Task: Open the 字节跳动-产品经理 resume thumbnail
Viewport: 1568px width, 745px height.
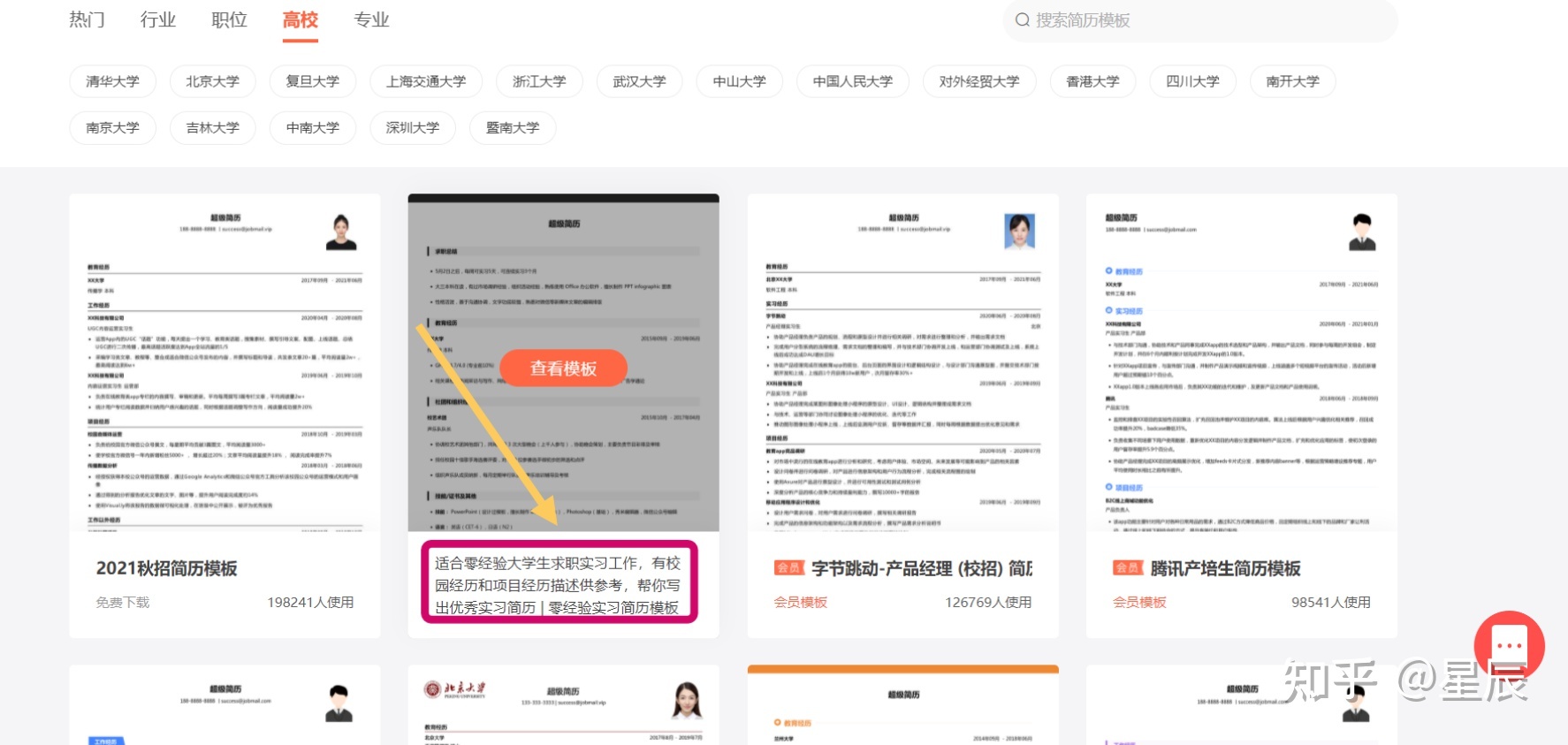Action: tap(902, 363)
